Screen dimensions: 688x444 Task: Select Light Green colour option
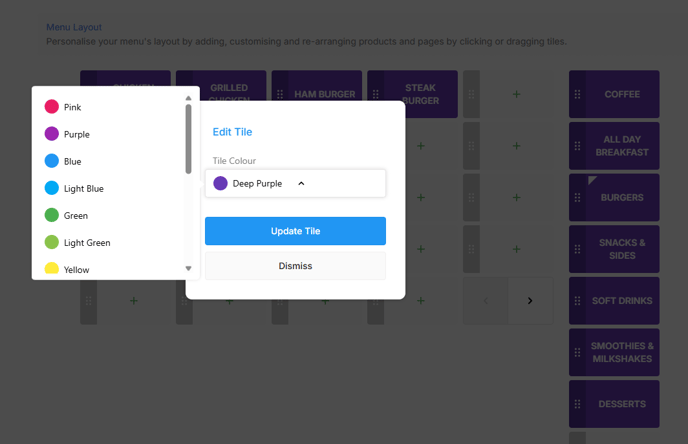(x=86, y=242)
